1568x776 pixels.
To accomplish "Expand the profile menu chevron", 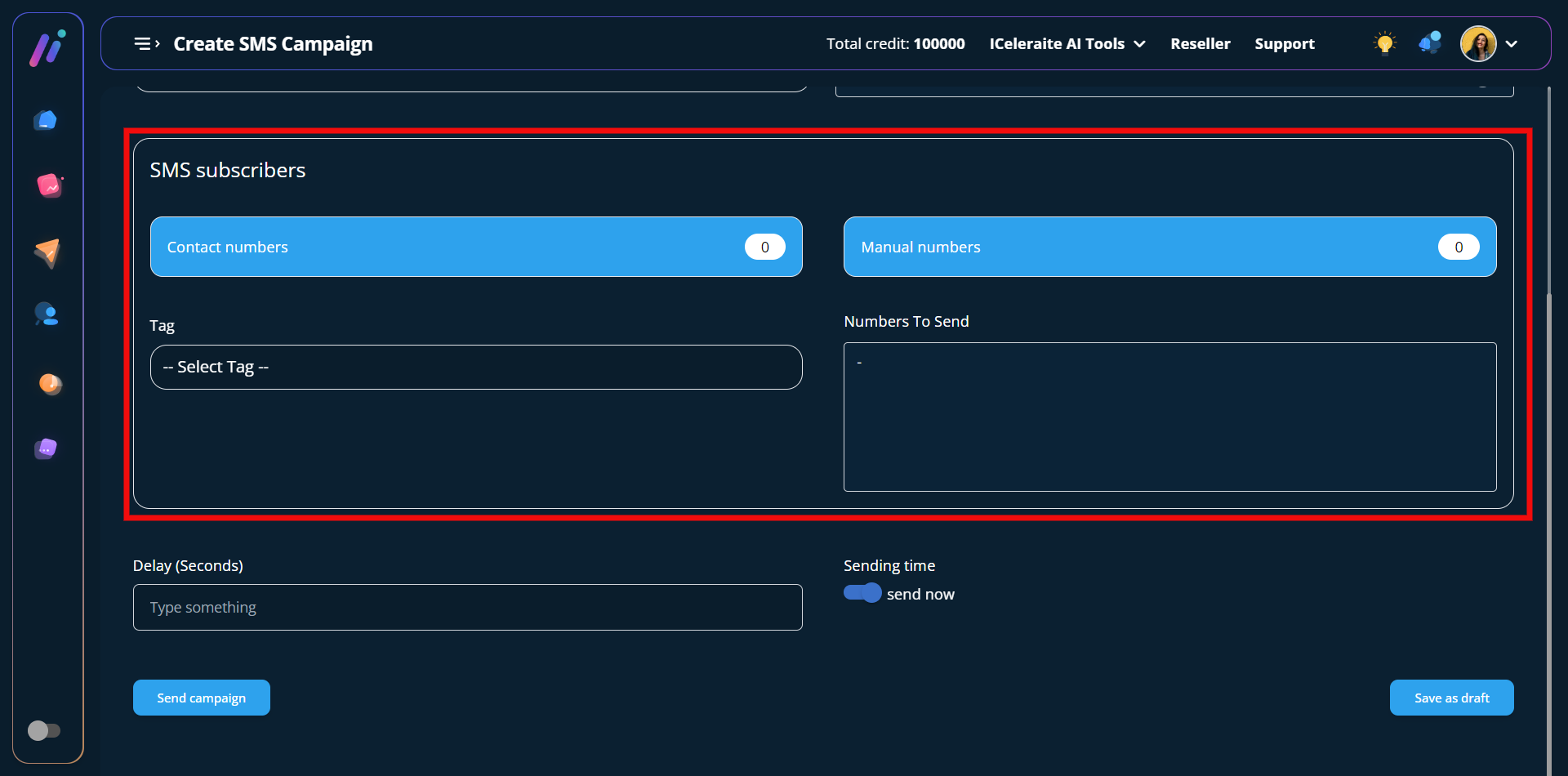I will pyautogui.click(x=1512, y=44).
